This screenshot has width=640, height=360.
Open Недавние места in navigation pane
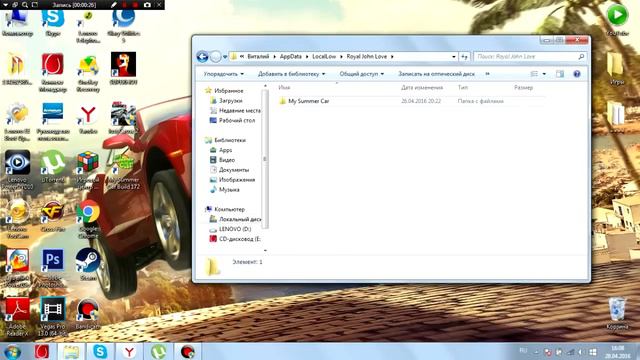pos(240,110)
